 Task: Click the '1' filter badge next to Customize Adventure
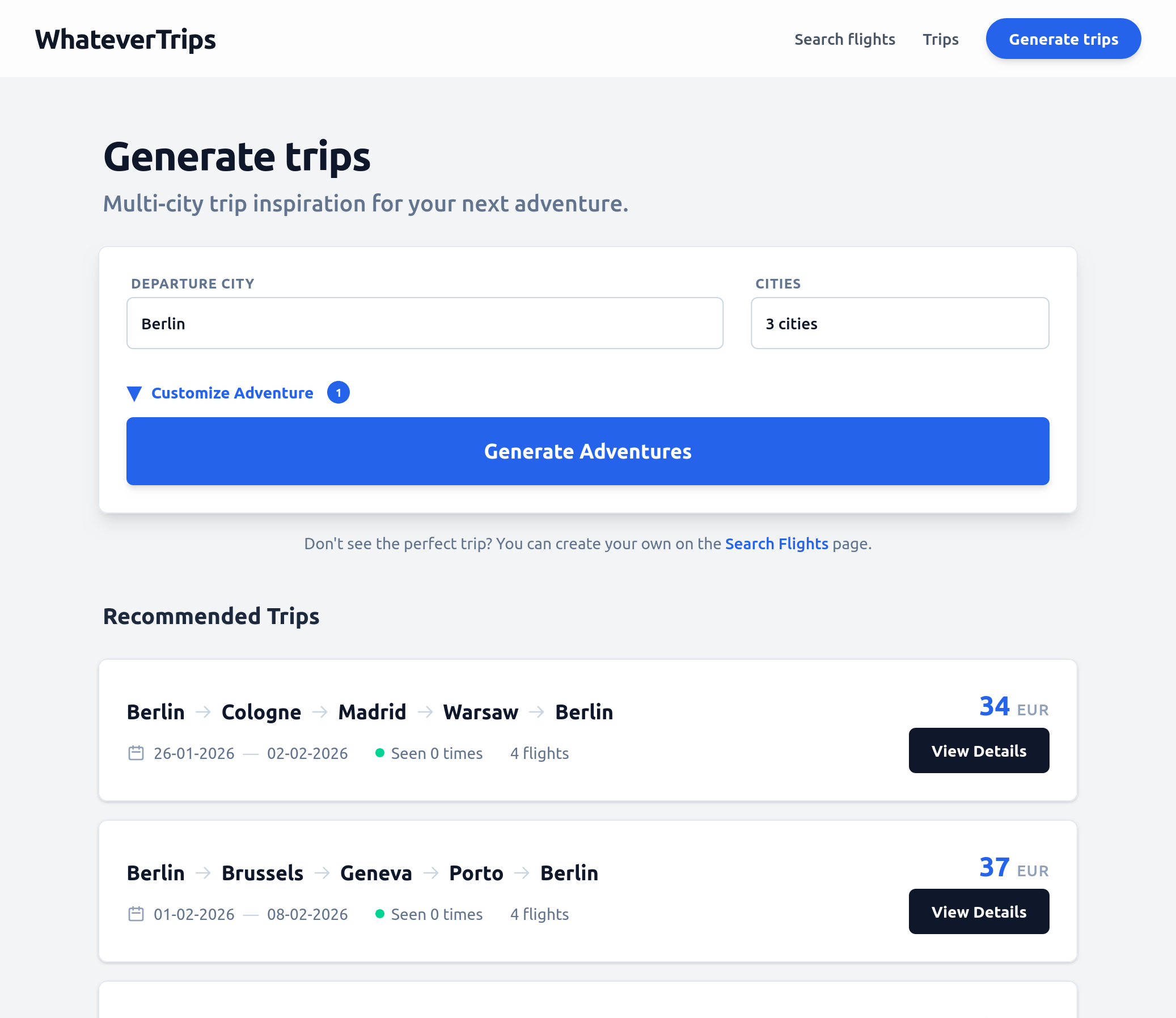tap(338, 393)
